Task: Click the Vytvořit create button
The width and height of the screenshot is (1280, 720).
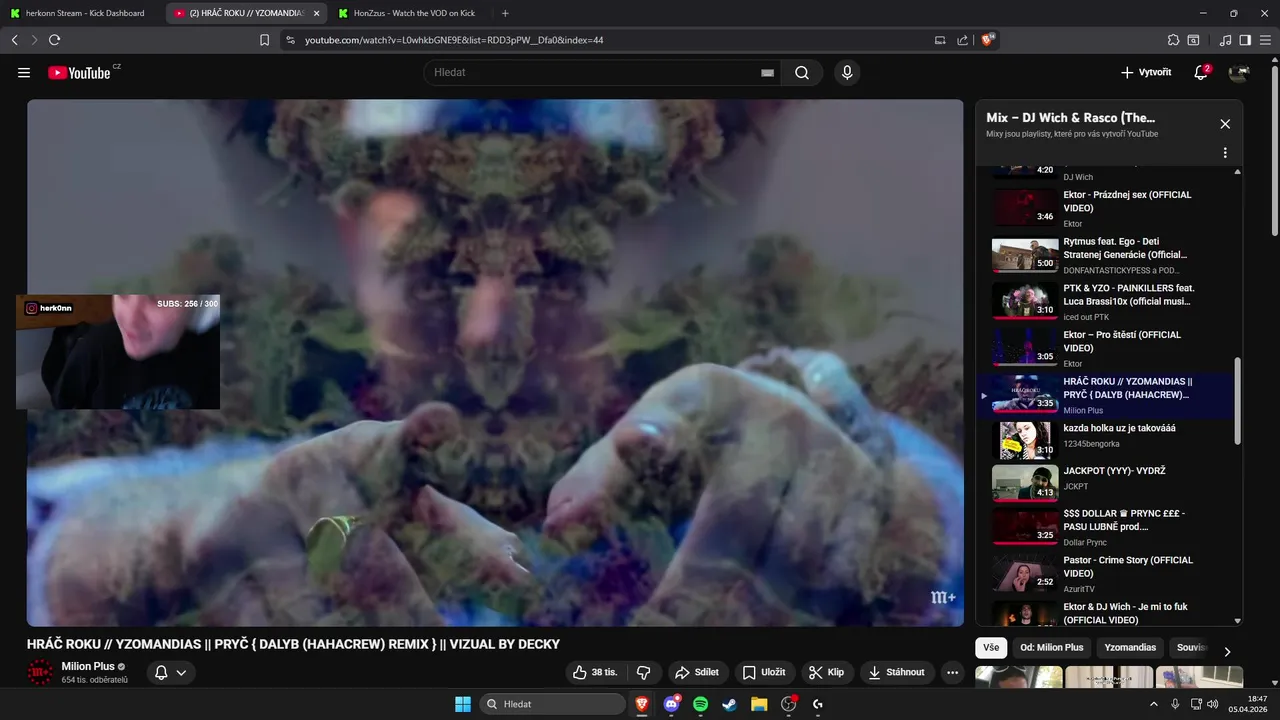Action: tap(1146, 72)
